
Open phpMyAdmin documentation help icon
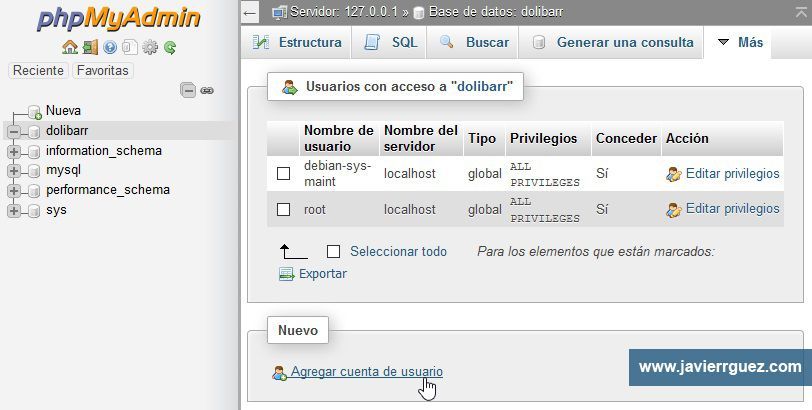click(x=110, y=48)
